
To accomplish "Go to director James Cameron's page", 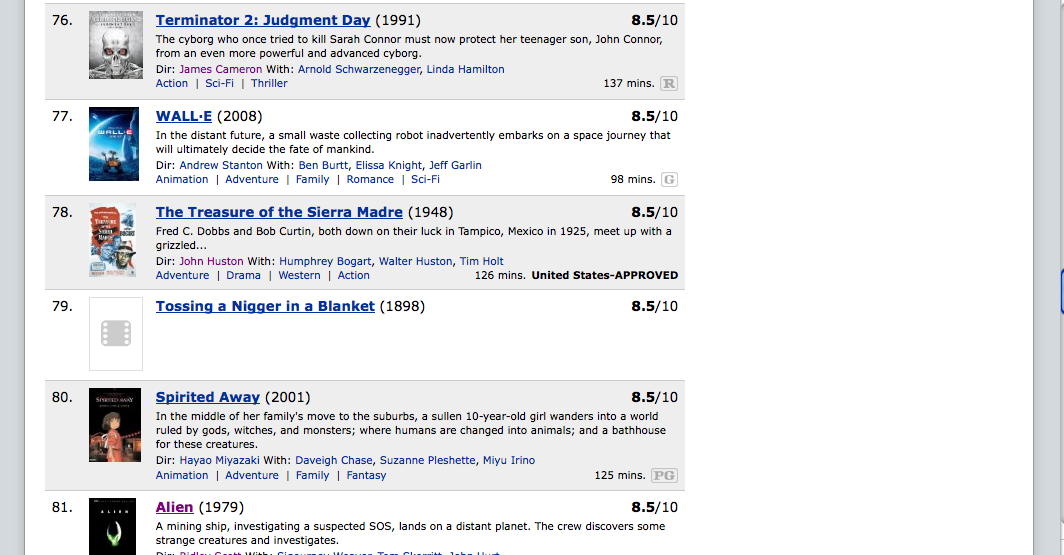I will pos(220,70).
